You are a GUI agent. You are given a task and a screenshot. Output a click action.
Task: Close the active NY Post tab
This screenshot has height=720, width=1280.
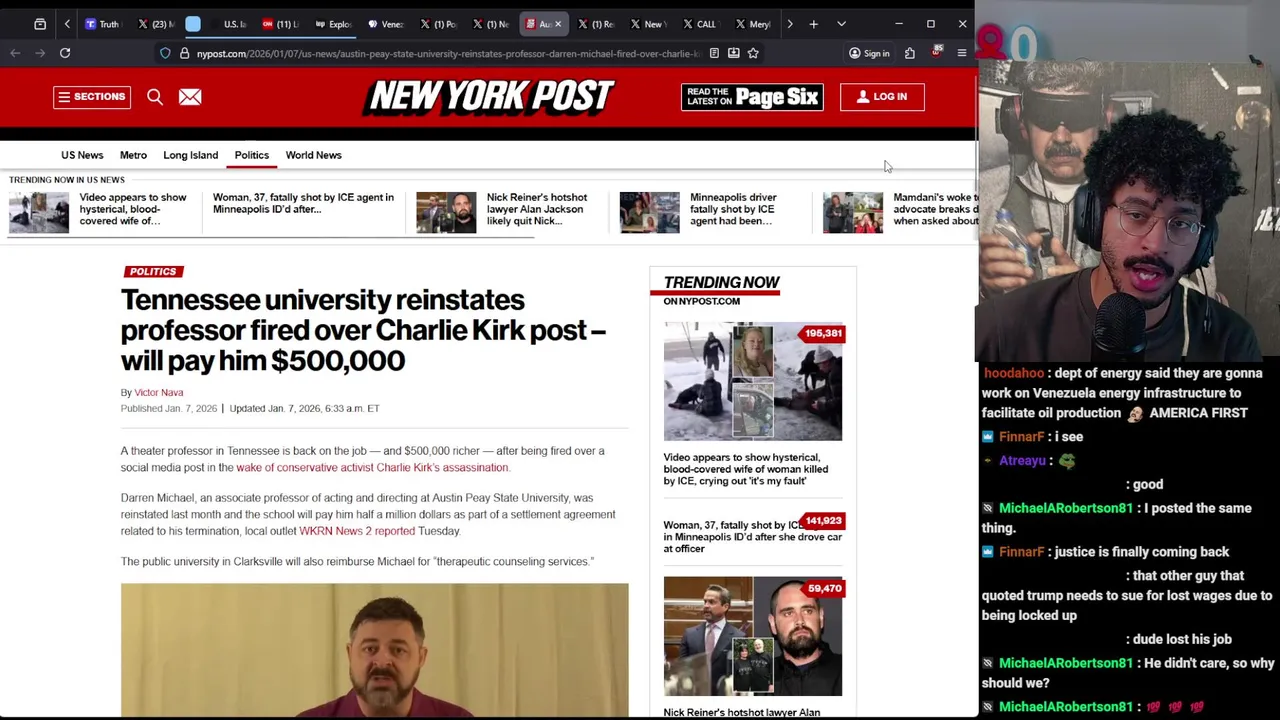[558, 24]
